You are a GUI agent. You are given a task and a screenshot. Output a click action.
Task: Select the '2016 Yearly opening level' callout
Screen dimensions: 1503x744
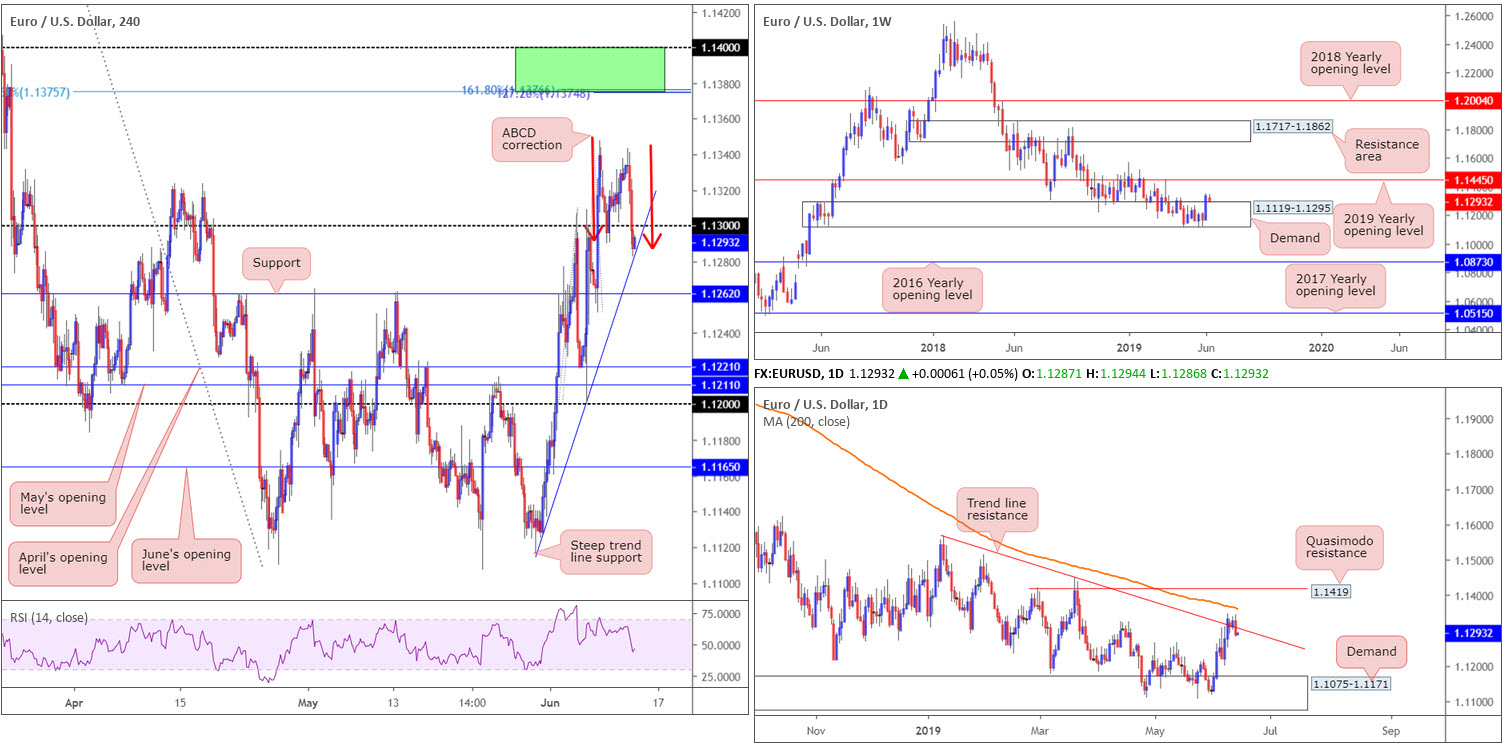(x=932, y=290)
